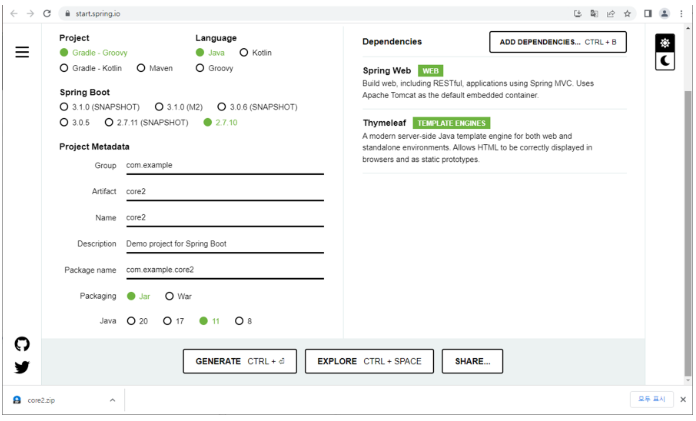
Task: Select Spring Boot 3.0.6 (SNAPSHOT)
Action: 257,107
